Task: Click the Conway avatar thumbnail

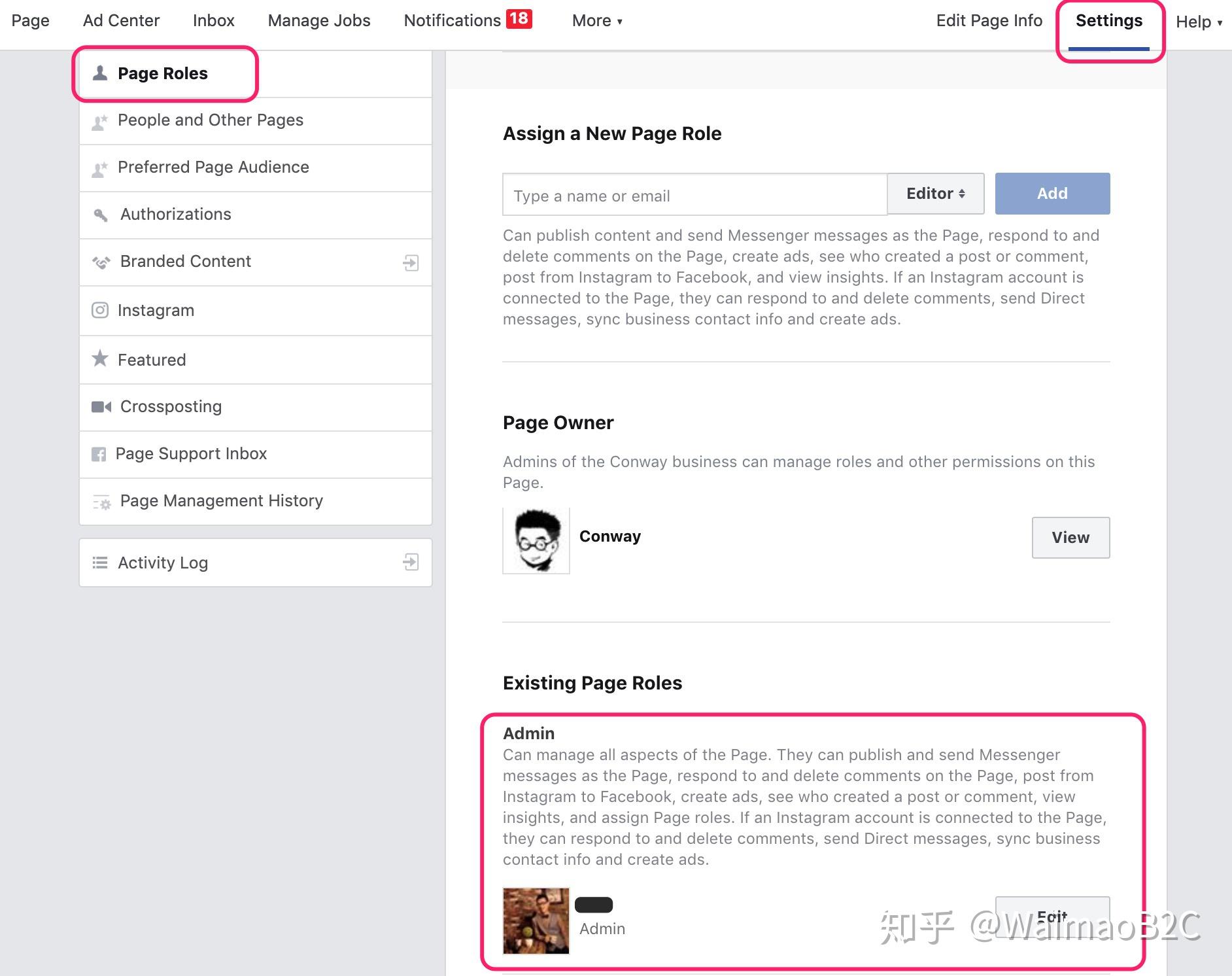Action: pos(536,541)
